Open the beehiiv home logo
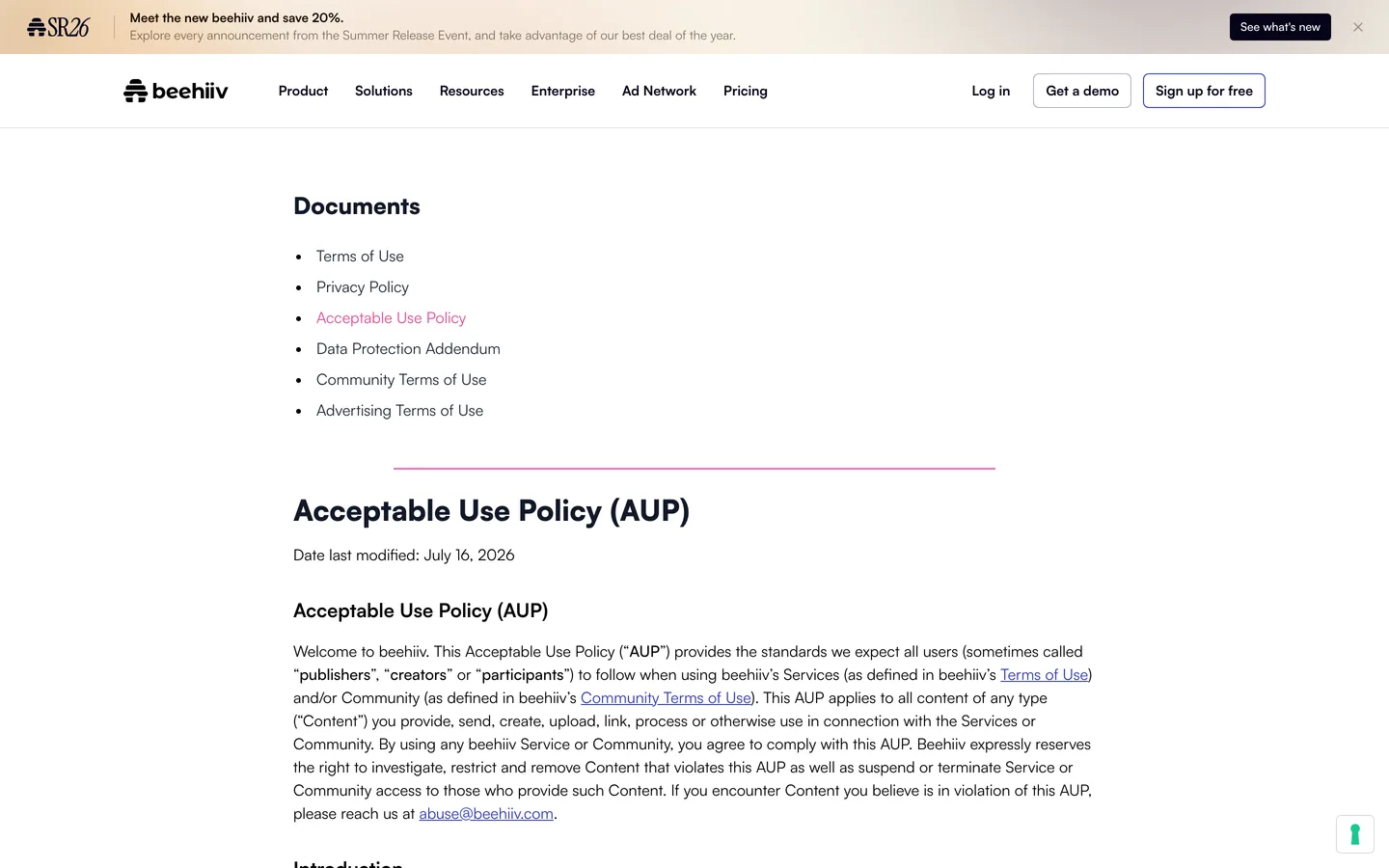The height and width of the screenshot is (868, 1389). (177, 91)
